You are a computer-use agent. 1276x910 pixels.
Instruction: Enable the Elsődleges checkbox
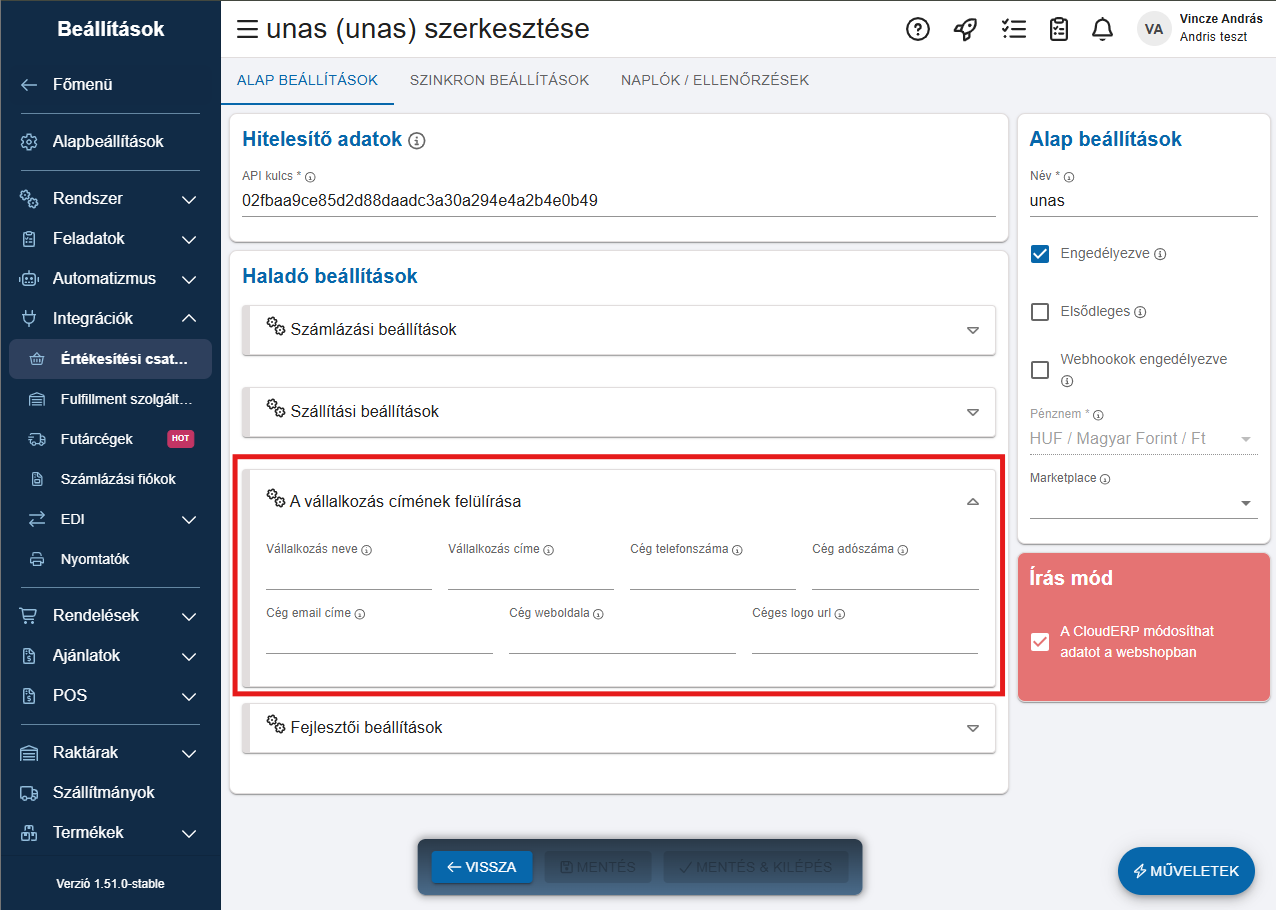[x=1040, y=312]
